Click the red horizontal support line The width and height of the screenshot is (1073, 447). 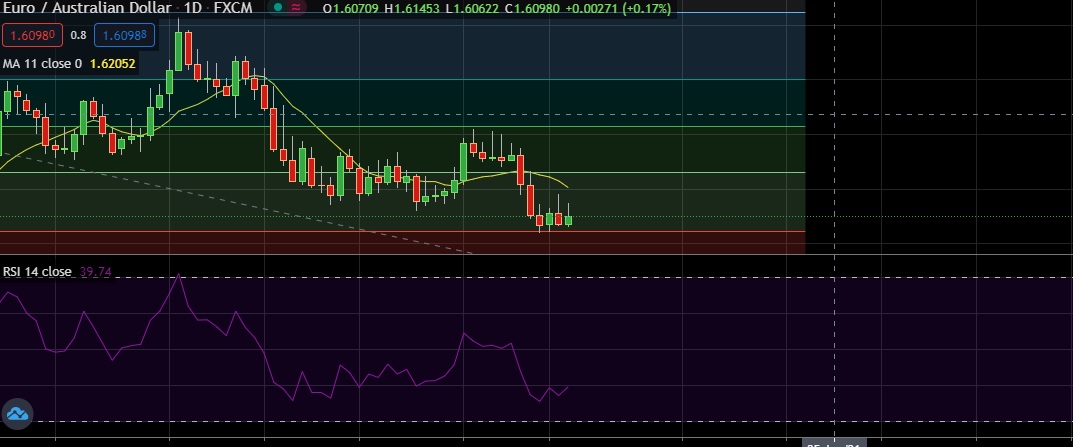pyautogui.click(x=402, y=231)
